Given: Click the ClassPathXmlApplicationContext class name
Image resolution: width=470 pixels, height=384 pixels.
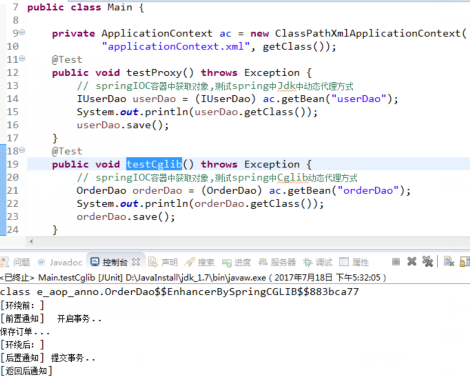Looking at the screenshot, I should pyautogui.click(x=368, y=33).
